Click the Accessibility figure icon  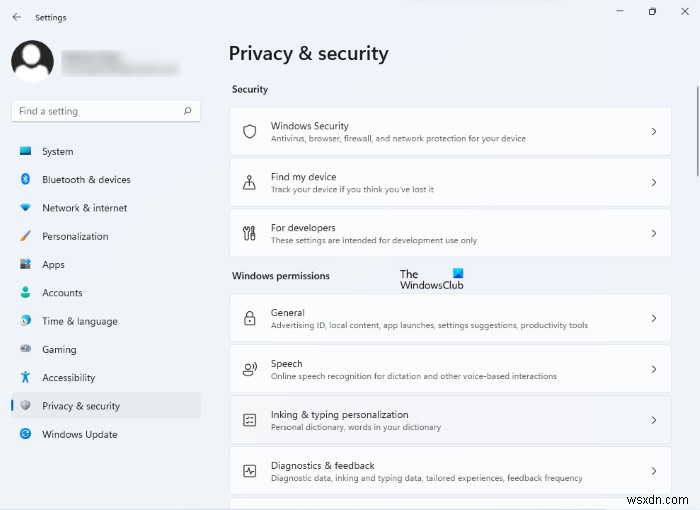click(x=25, y=377)
